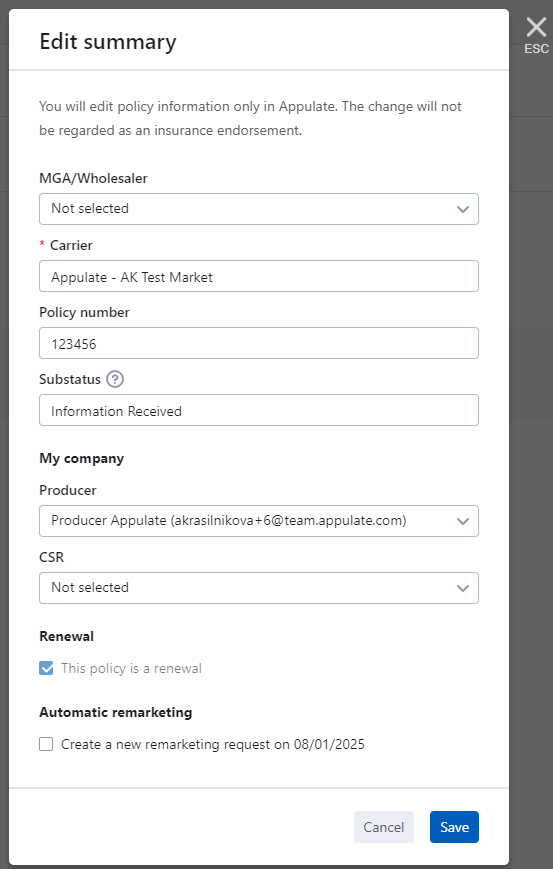Click the ESC label under the X
This screenshot has width=553, height=869.
(536, 49)
